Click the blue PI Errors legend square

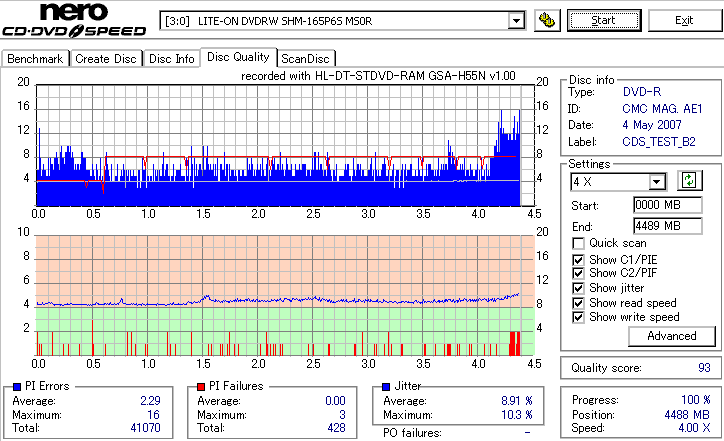click(x=17, y=387)
